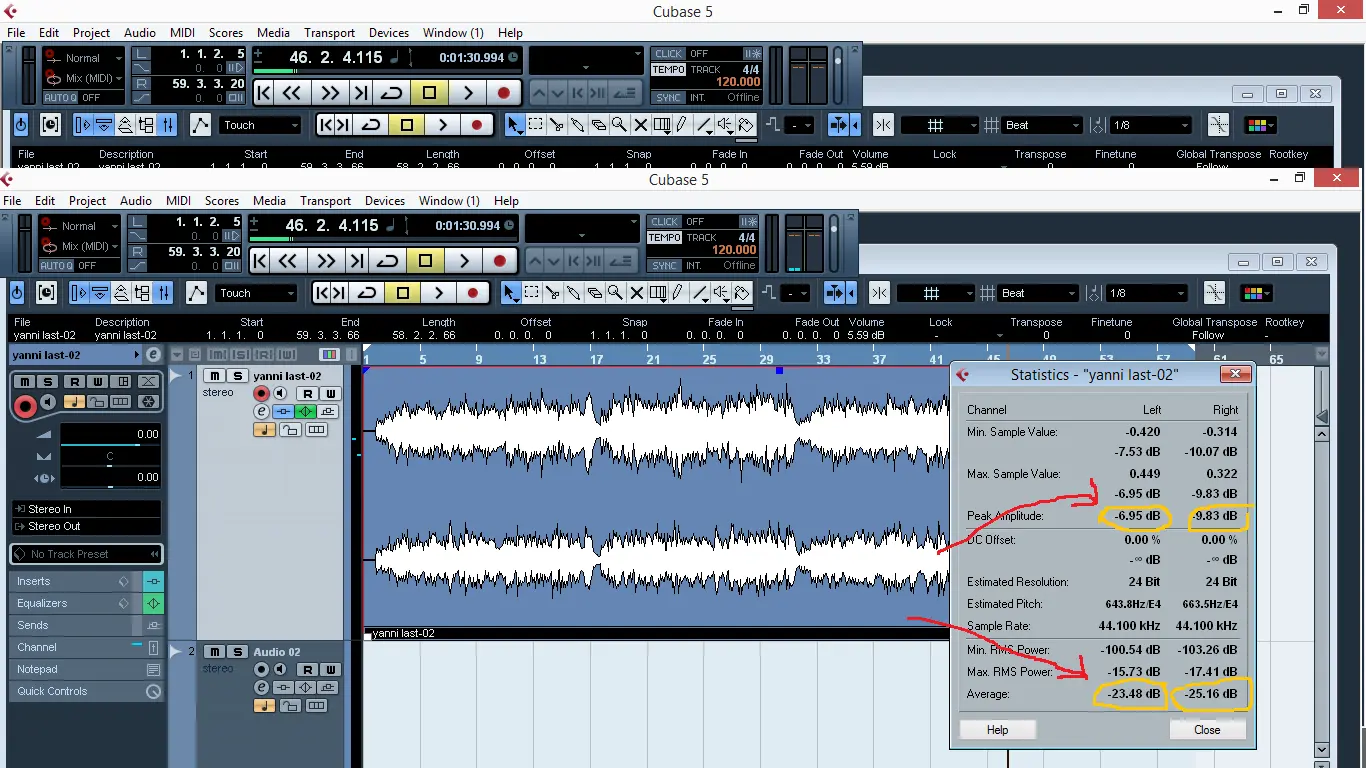
Task: Toggle Write automation on Audio 02 track
Action: point(329,670)
